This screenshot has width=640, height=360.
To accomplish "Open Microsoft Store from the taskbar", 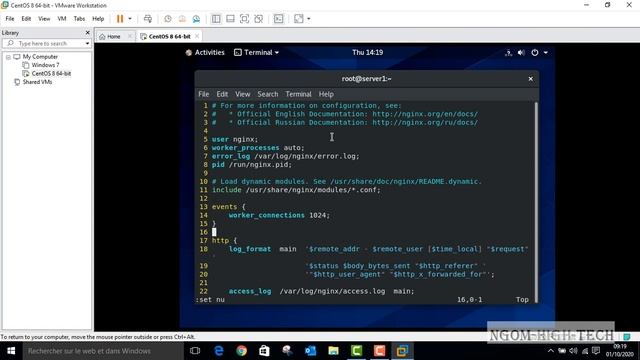I will [x=264, y=351].
